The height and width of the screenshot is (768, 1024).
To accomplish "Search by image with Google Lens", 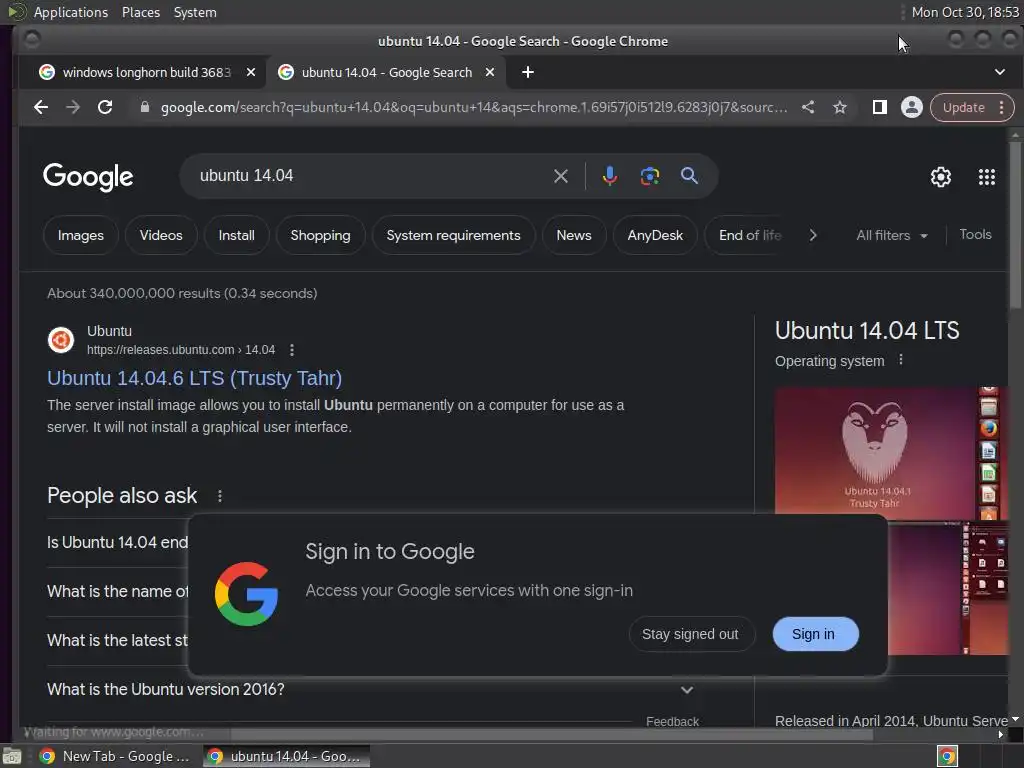I will pyautogui.click(x=649, y=176).
